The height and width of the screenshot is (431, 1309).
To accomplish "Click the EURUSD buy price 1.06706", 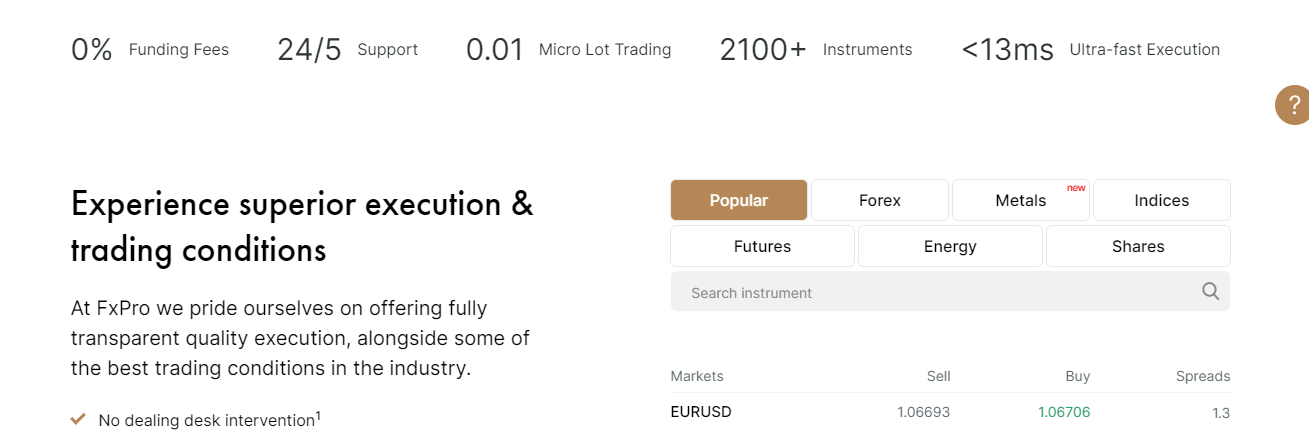I will 1064,412.
